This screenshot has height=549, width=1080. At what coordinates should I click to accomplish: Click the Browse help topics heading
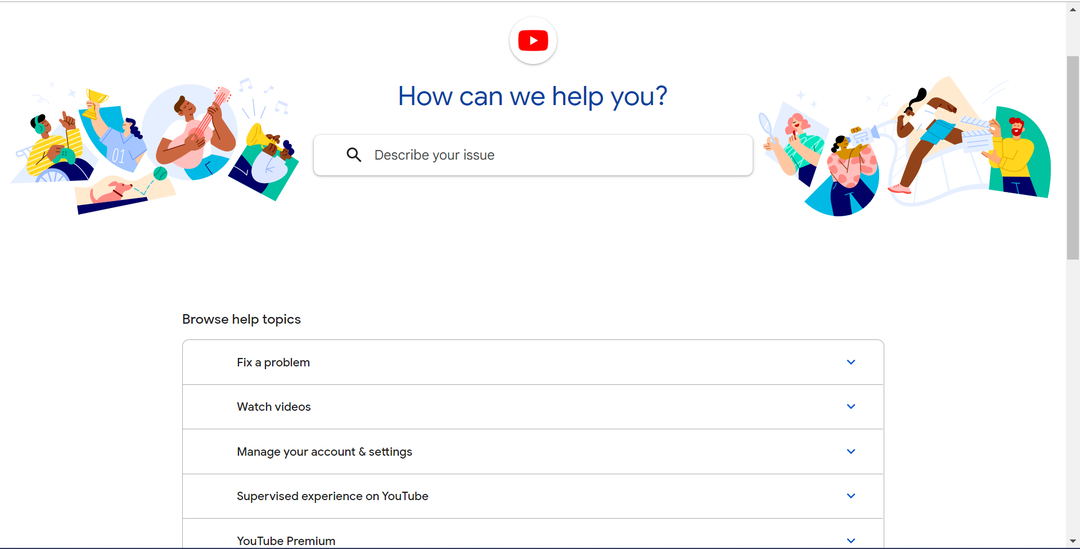pos(241,320)
